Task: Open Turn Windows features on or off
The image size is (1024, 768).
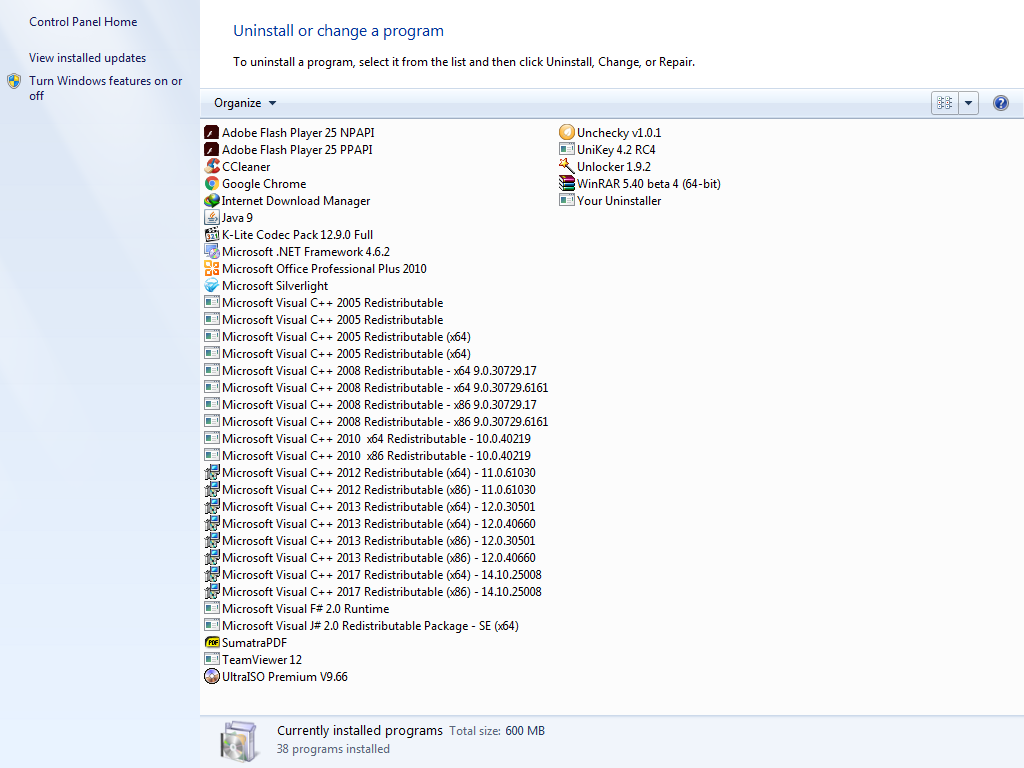Action: coord(106,88)
